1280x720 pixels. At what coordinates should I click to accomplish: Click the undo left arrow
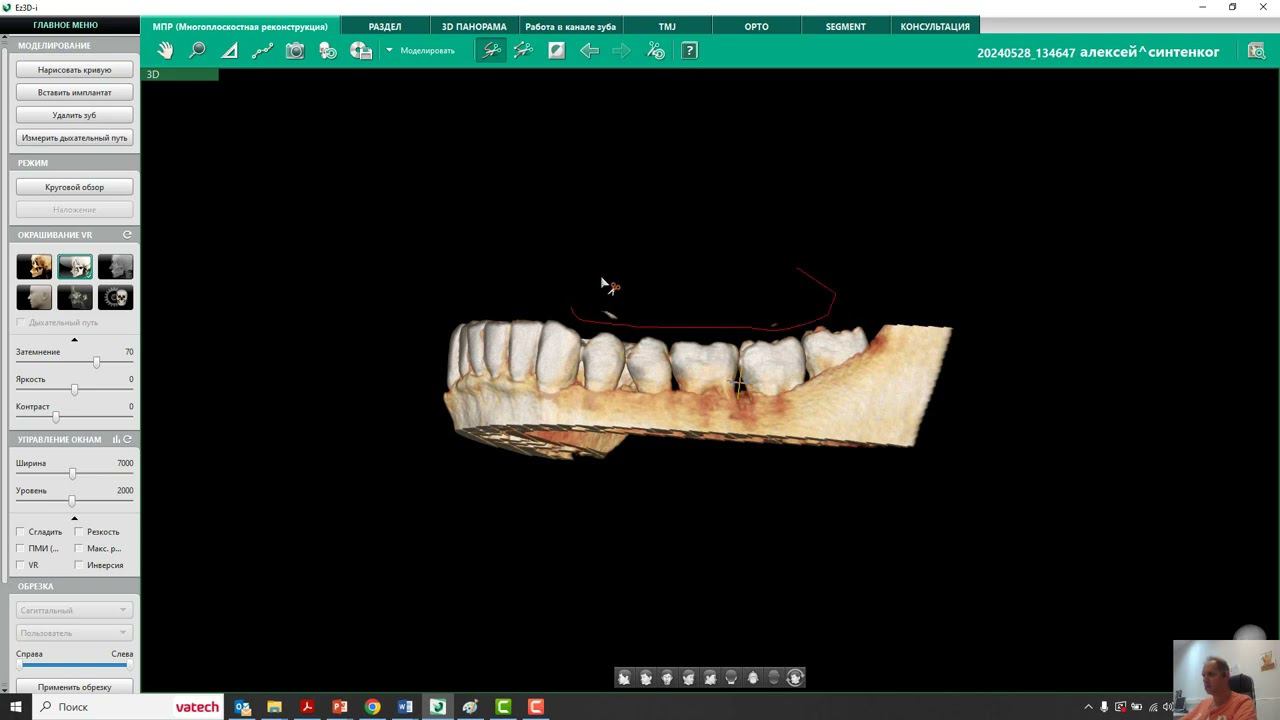click(x=589, y=50)
